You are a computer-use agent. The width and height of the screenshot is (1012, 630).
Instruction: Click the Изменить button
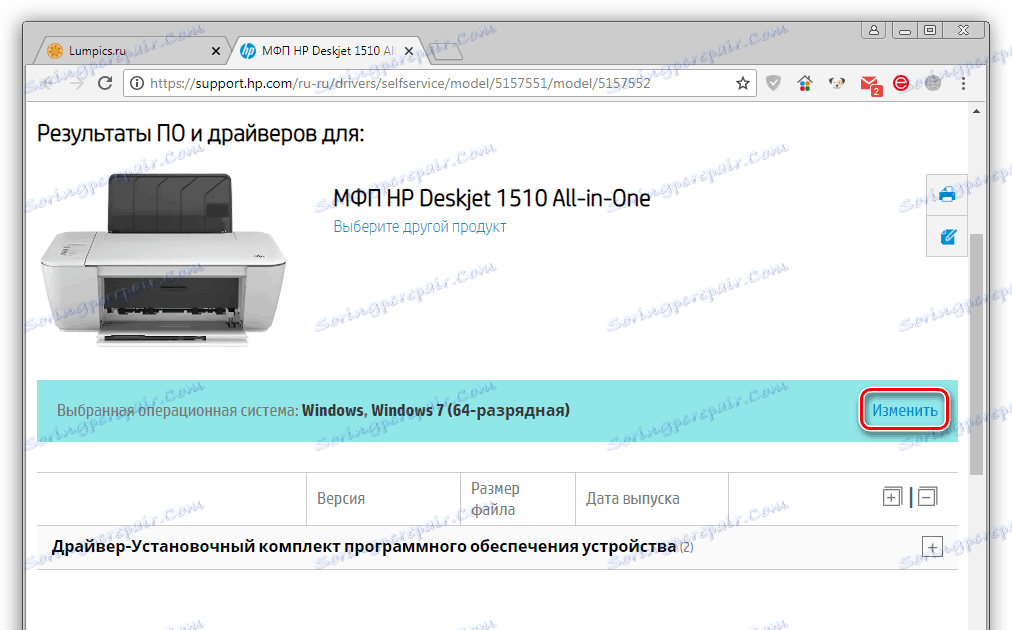point(904,411)
